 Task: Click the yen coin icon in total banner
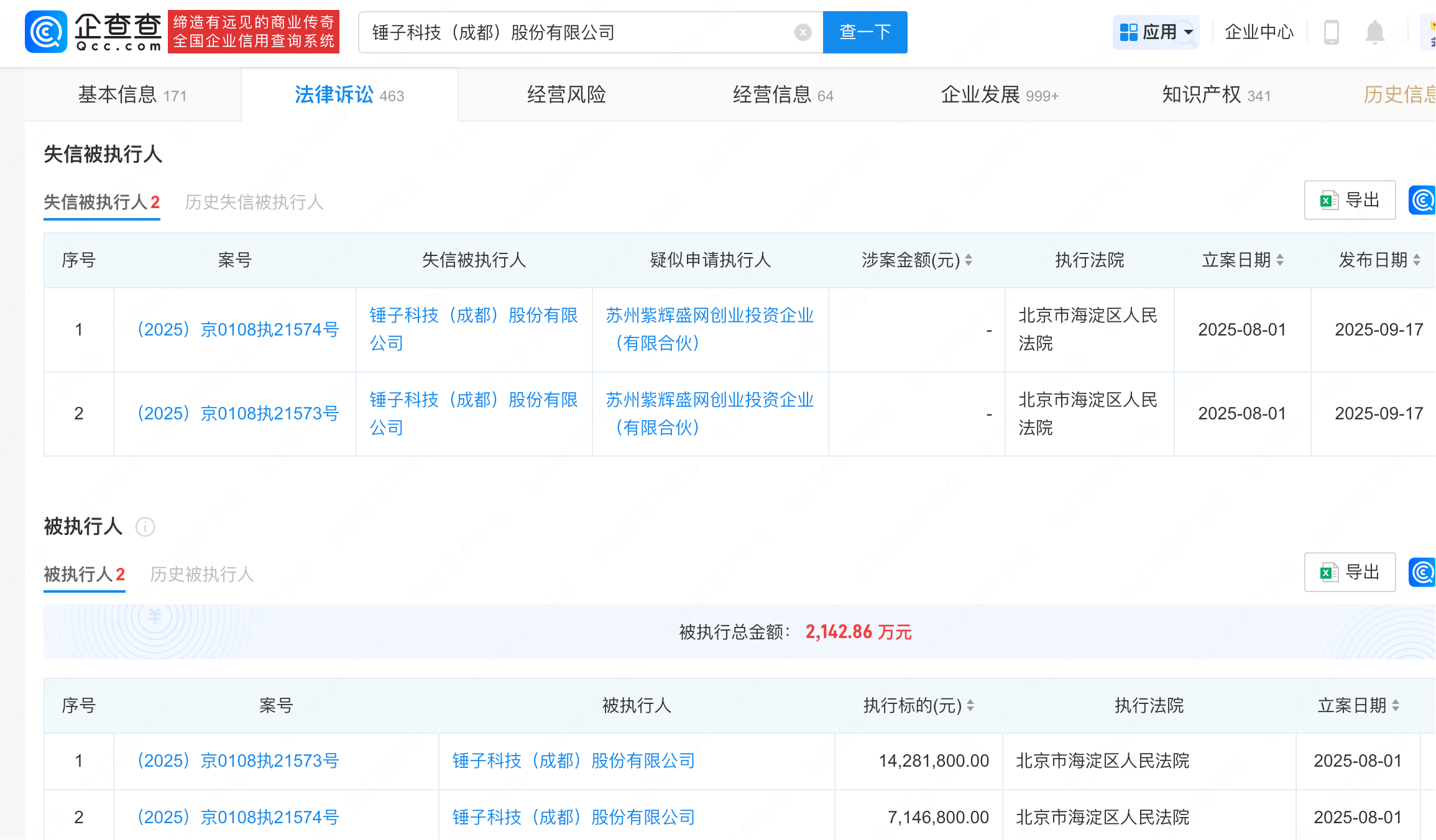(155, 616)
